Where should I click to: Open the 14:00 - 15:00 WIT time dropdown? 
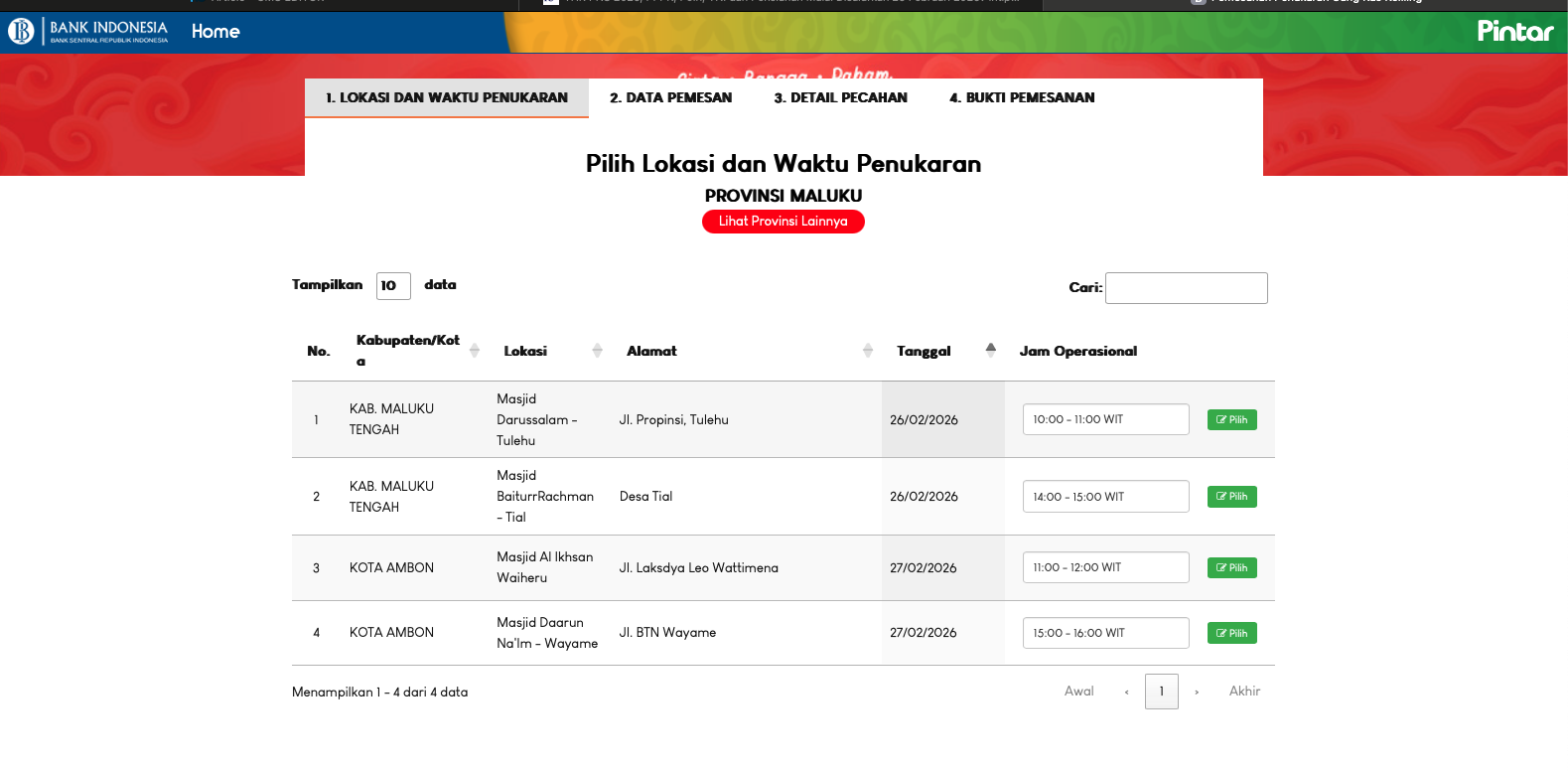(1106, 497)
